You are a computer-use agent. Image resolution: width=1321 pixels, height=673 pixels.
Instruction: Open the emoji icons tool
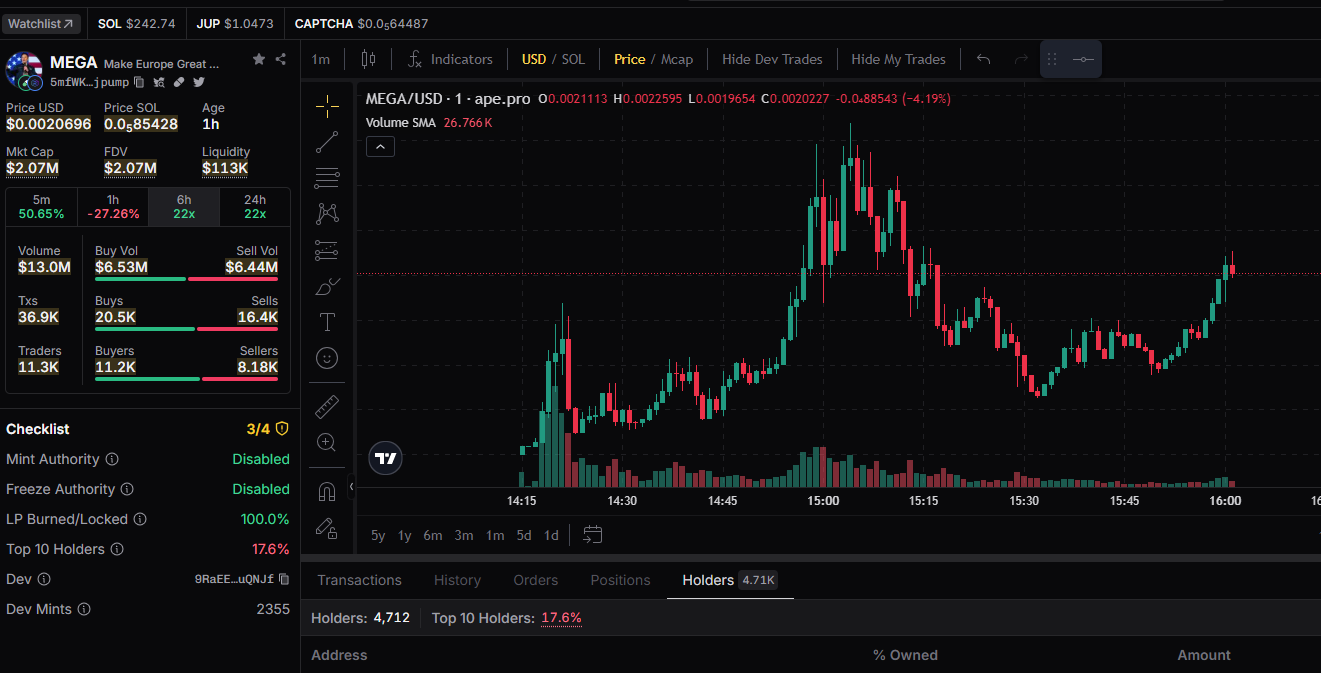coord(327,357)
